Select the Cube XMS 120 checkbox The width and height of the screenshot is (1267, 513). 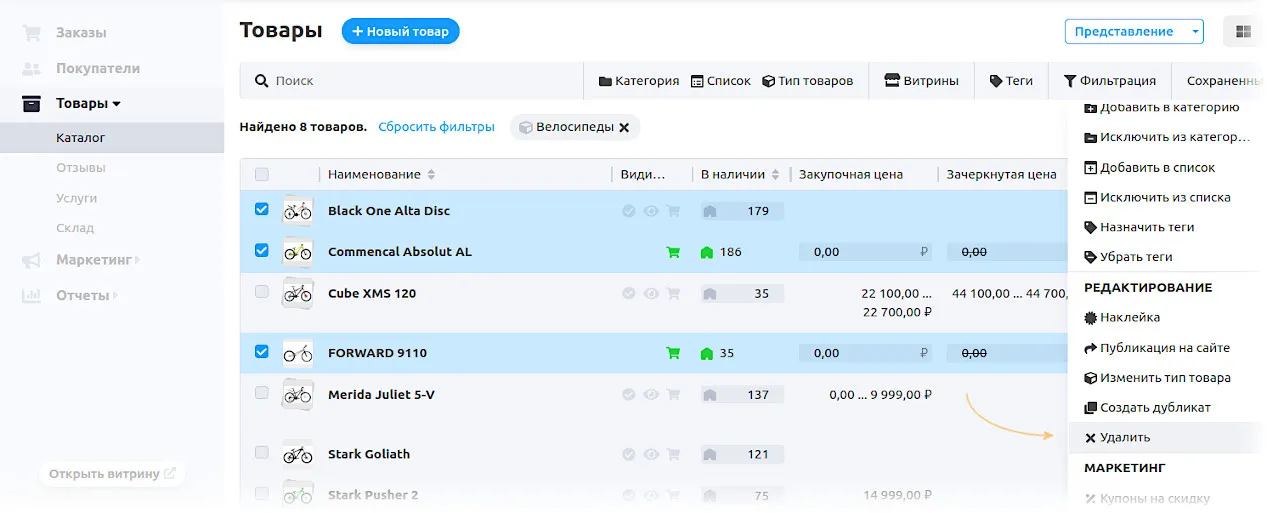(262, 292)
